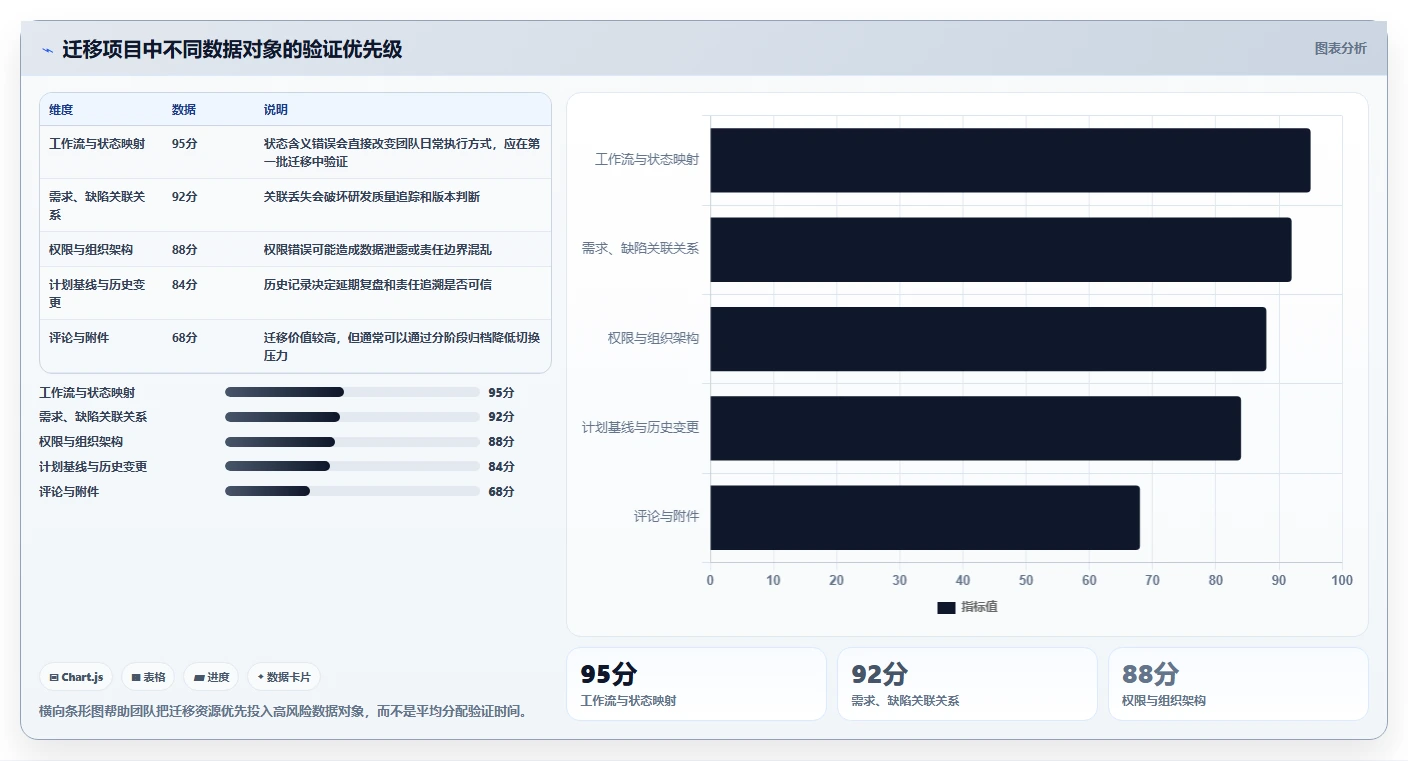This screenshot has width=1408, height=761.
Task: Click the description 关联丢失会破坏研发质量追踪和版本判断
Action: click(x=372, y=197)
